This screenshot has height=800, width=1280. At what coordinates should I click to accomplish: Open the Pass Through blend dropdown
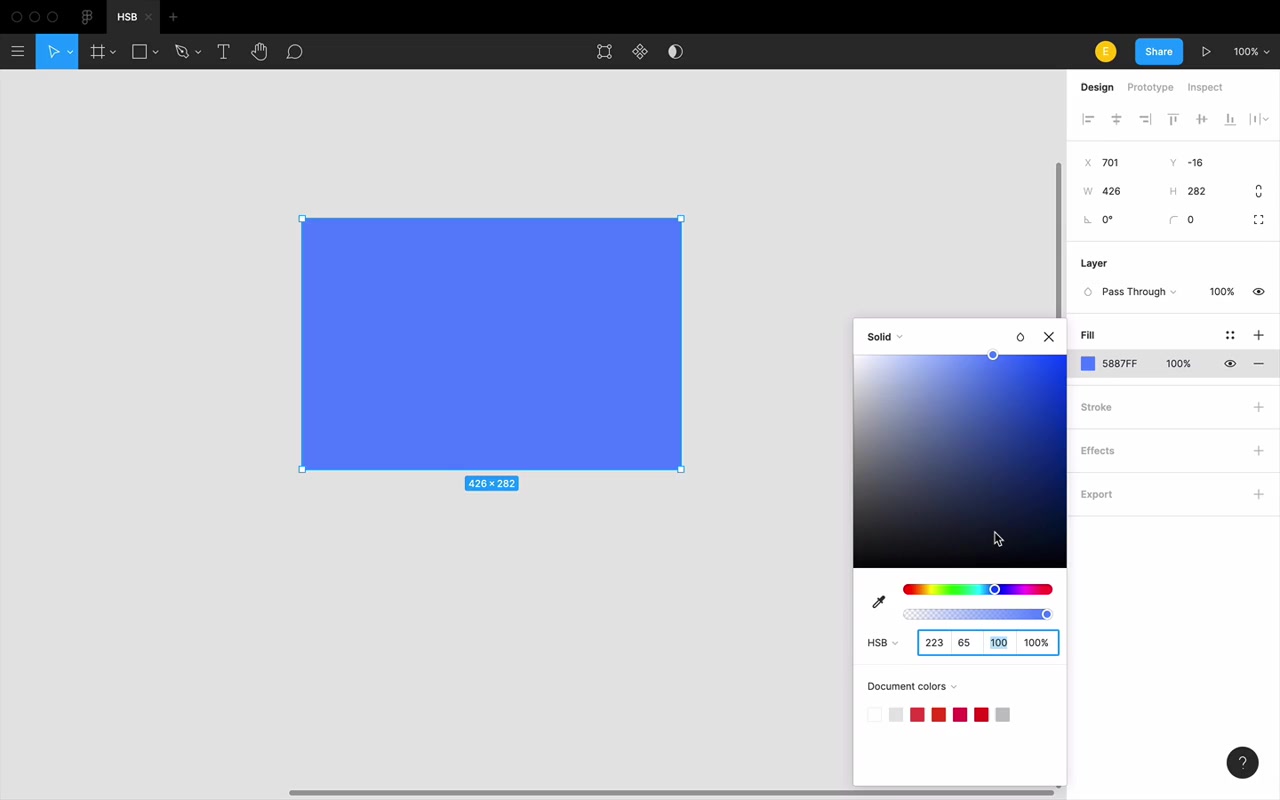1139,292
